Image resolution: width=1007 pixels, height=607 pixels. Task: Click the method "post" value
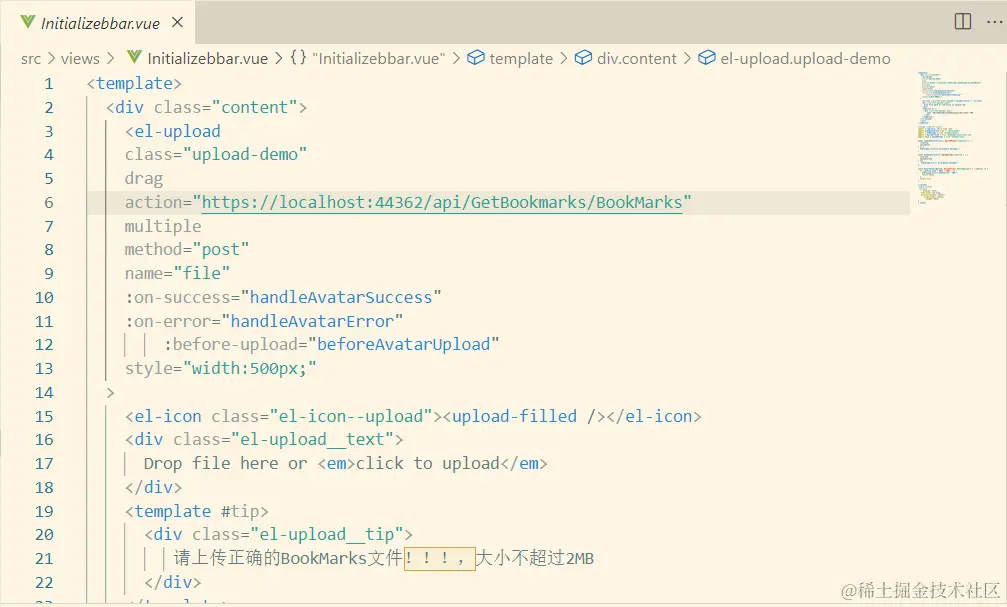point(221,249)
